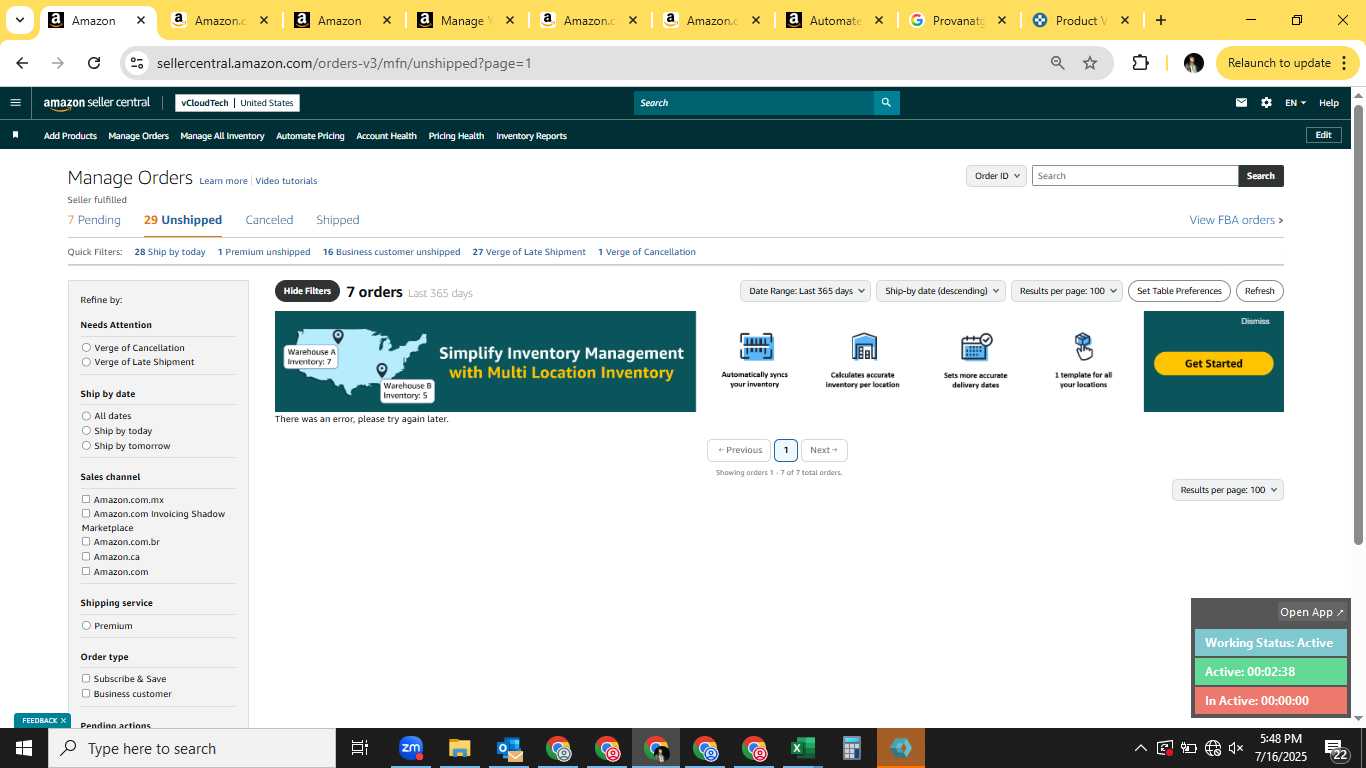
Task: Click the bookmark flag icon
Action: [x=15, y=135]
